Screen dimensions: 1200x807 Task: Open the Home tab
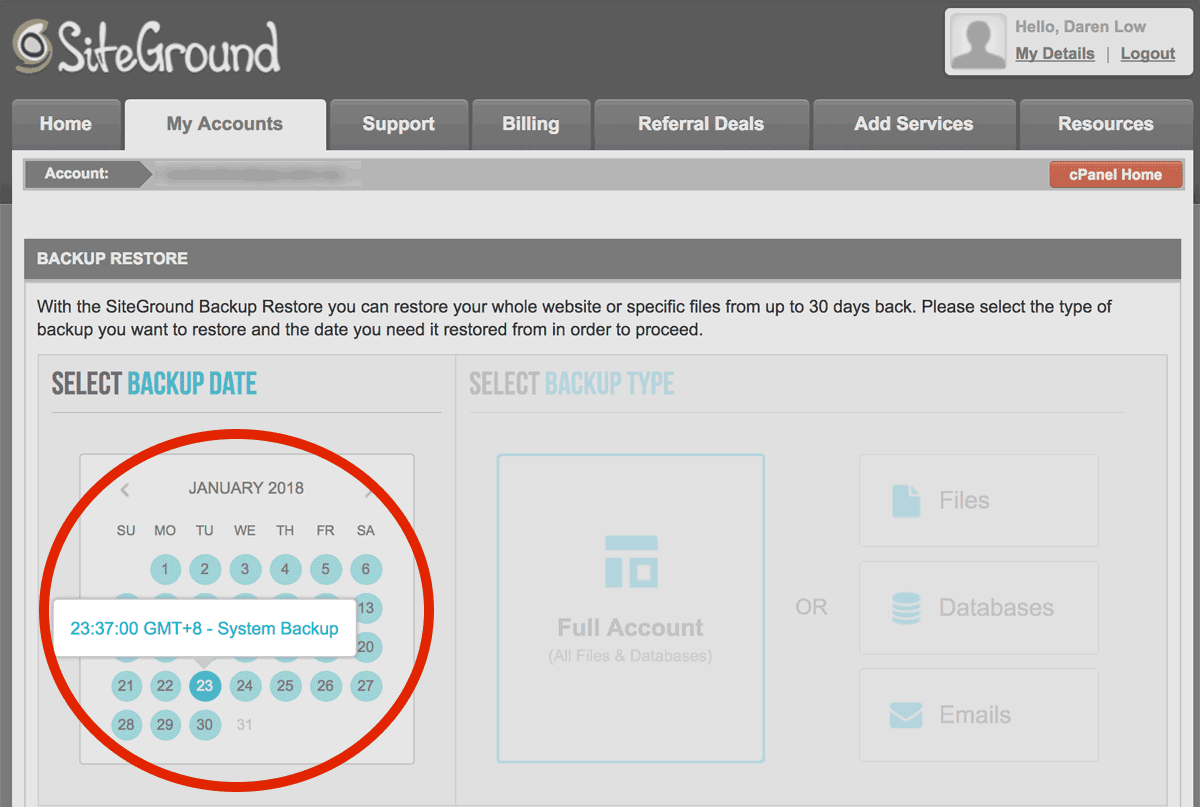(x=66, y=125)
